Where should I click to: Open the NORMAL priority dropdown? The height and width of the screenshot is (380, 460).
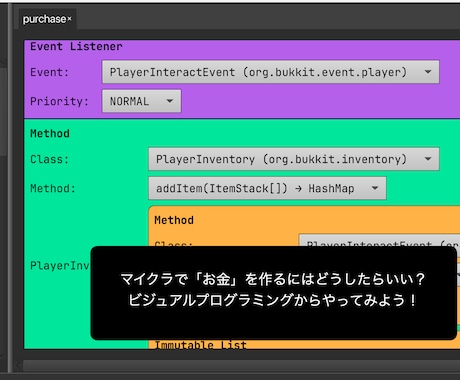coord(142,101)
